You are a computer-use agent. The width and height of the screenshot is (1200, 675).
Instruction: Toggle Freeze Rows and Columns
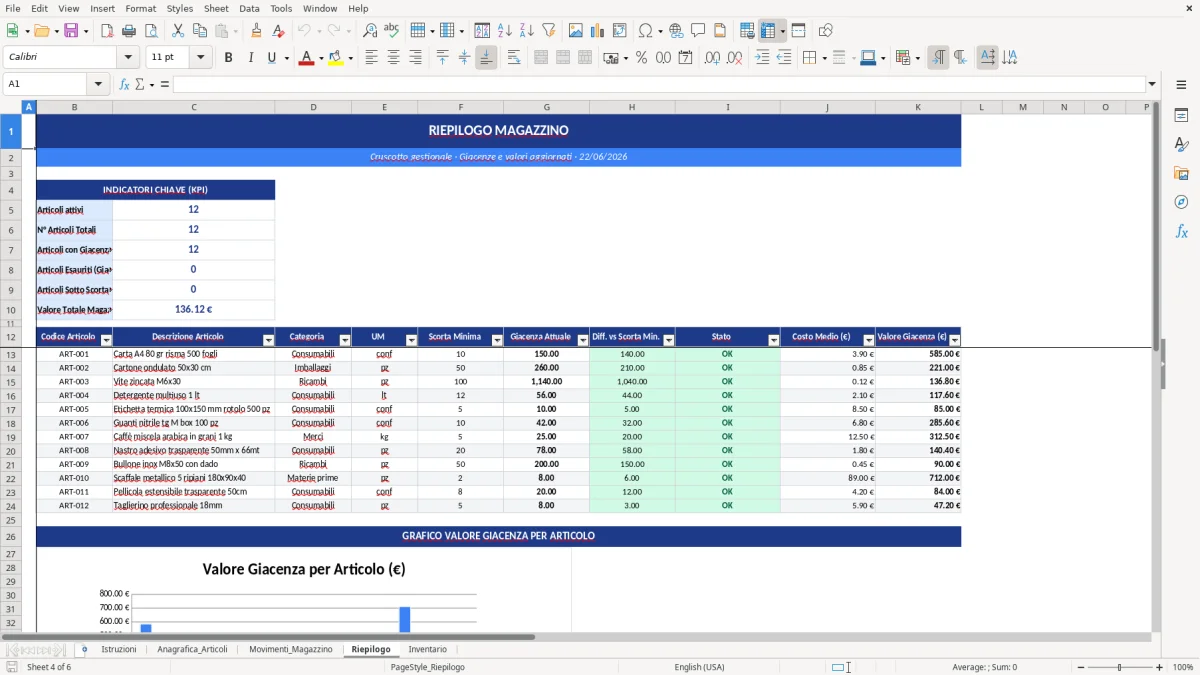pos(769,31)
